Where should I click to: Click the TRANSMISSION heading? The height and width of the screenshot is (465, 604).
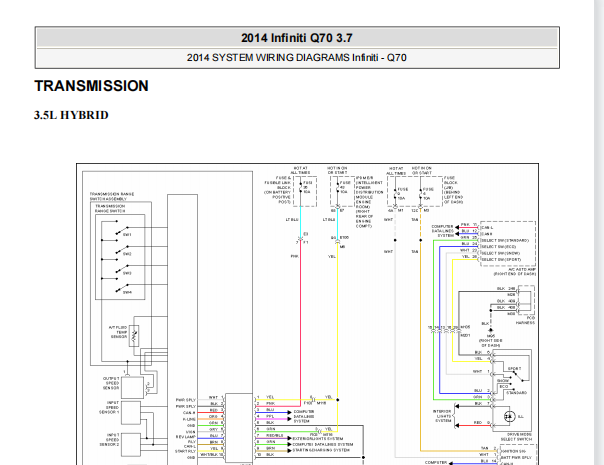coord(91,86)
